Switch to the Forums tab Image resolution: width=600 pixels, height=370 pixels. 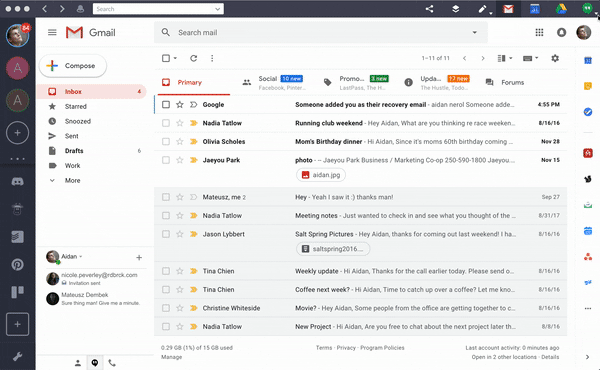tap(505, 82)
